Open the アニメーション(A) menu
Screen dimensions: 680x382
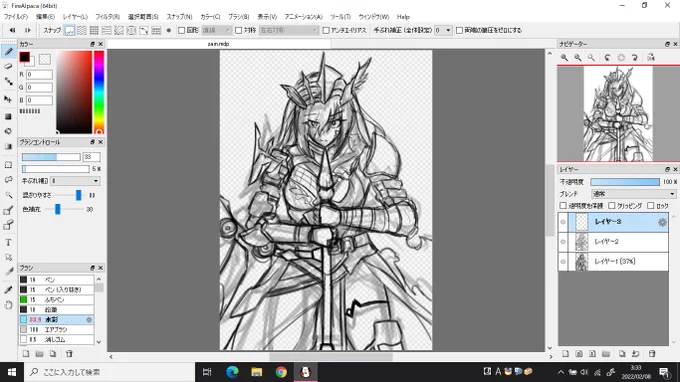(x=304, y=17)
